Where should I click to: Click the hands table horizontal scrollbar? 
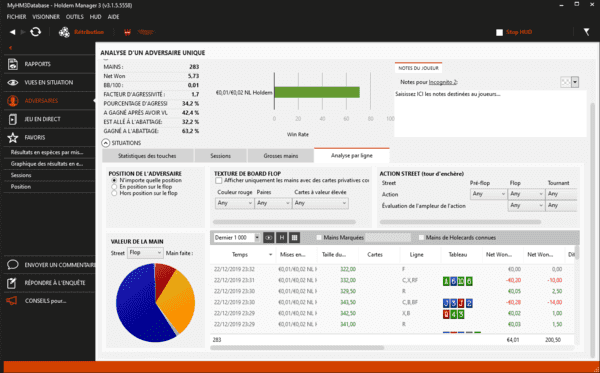click(x=297, y=348)
